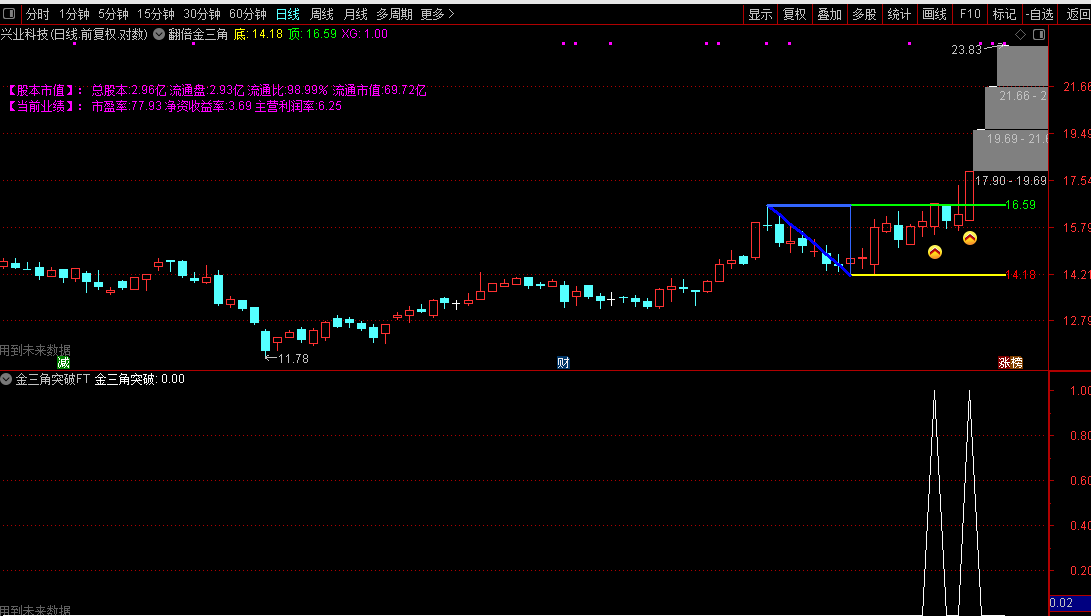This screenshot has height=616, width=1091.
Task: Select the 15分钟 period
Action: (x=155, y=14)
